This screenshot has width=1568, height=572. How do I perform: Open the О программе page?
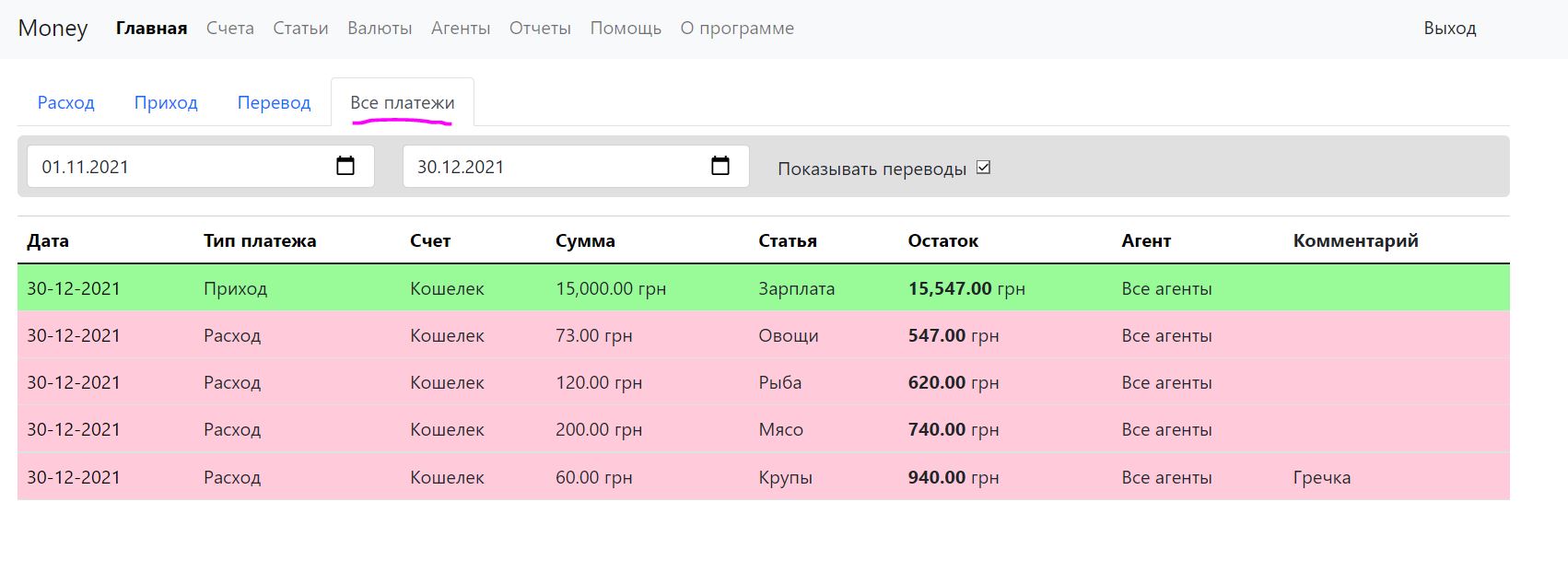click(x=737, y=29)
